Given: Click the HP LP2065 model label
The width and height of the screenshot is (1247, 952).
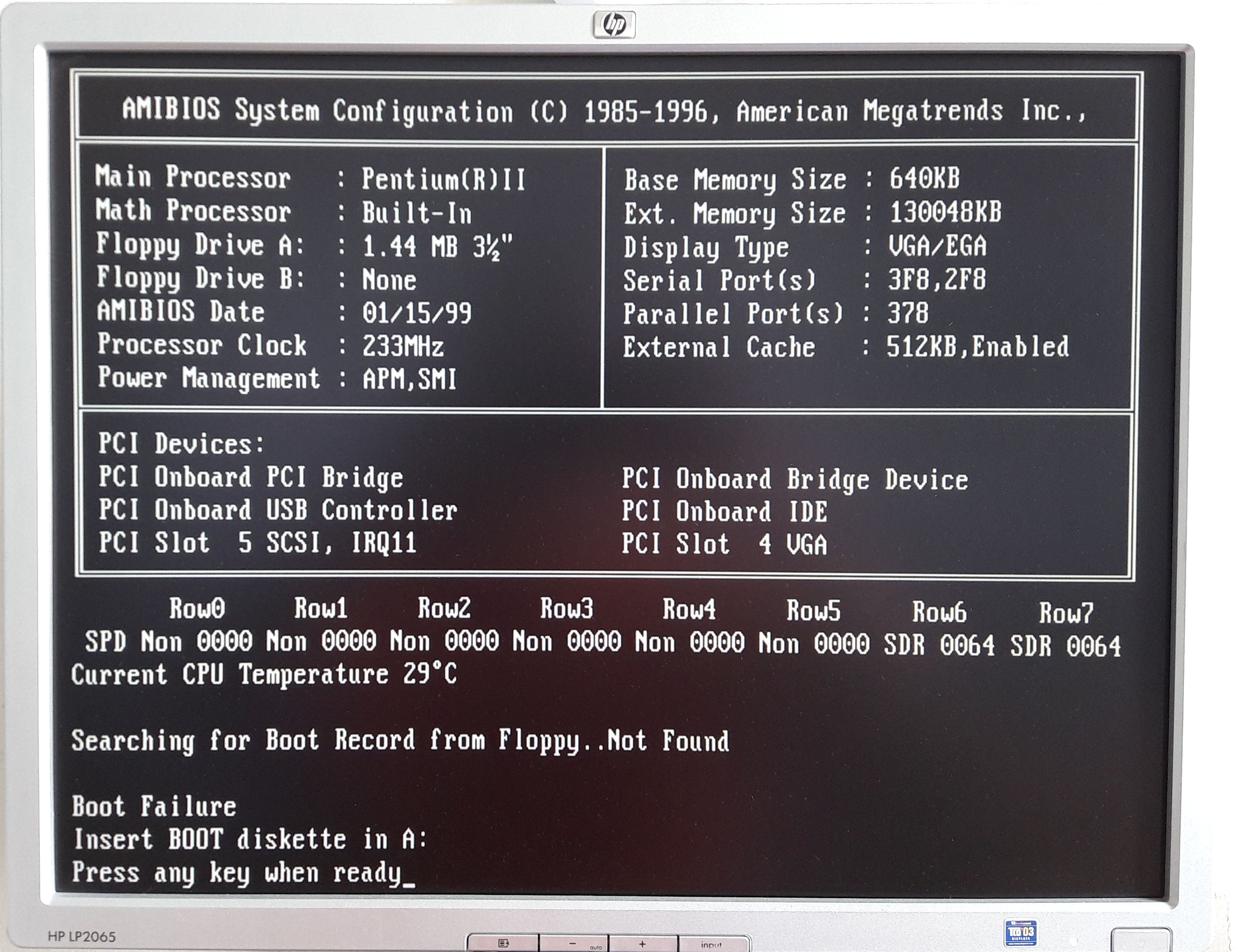Looking at the screenshot, I should [81, 936].
